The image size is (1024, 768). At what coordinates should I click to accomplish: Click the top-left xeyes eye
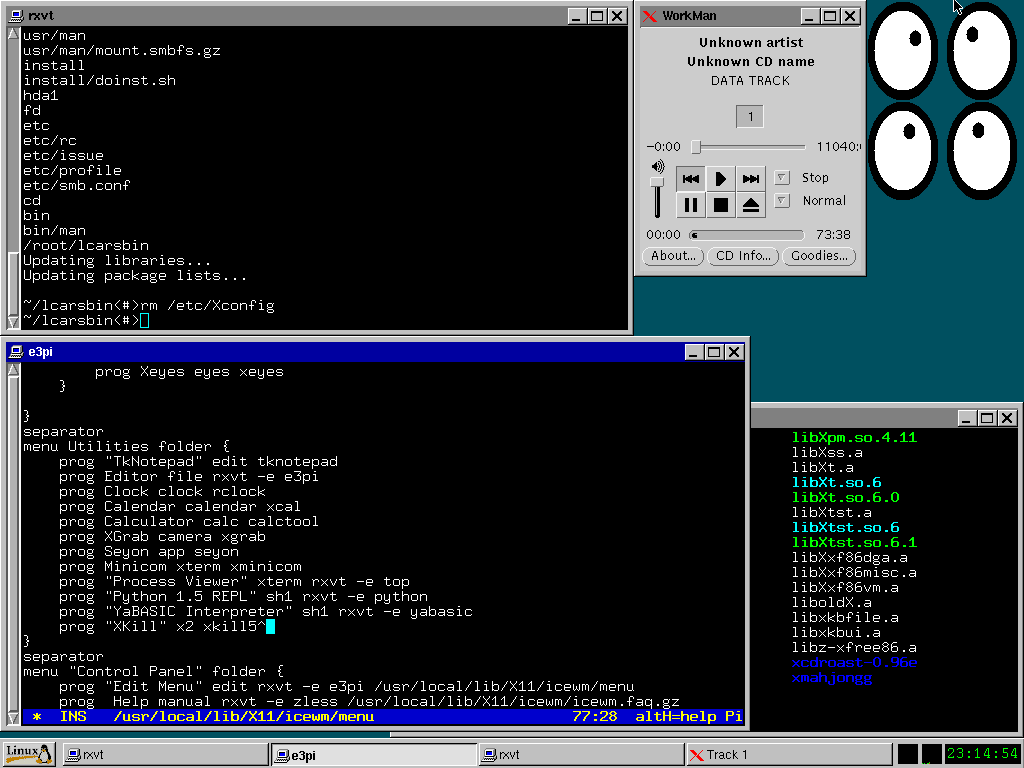(x=903, y=51)
